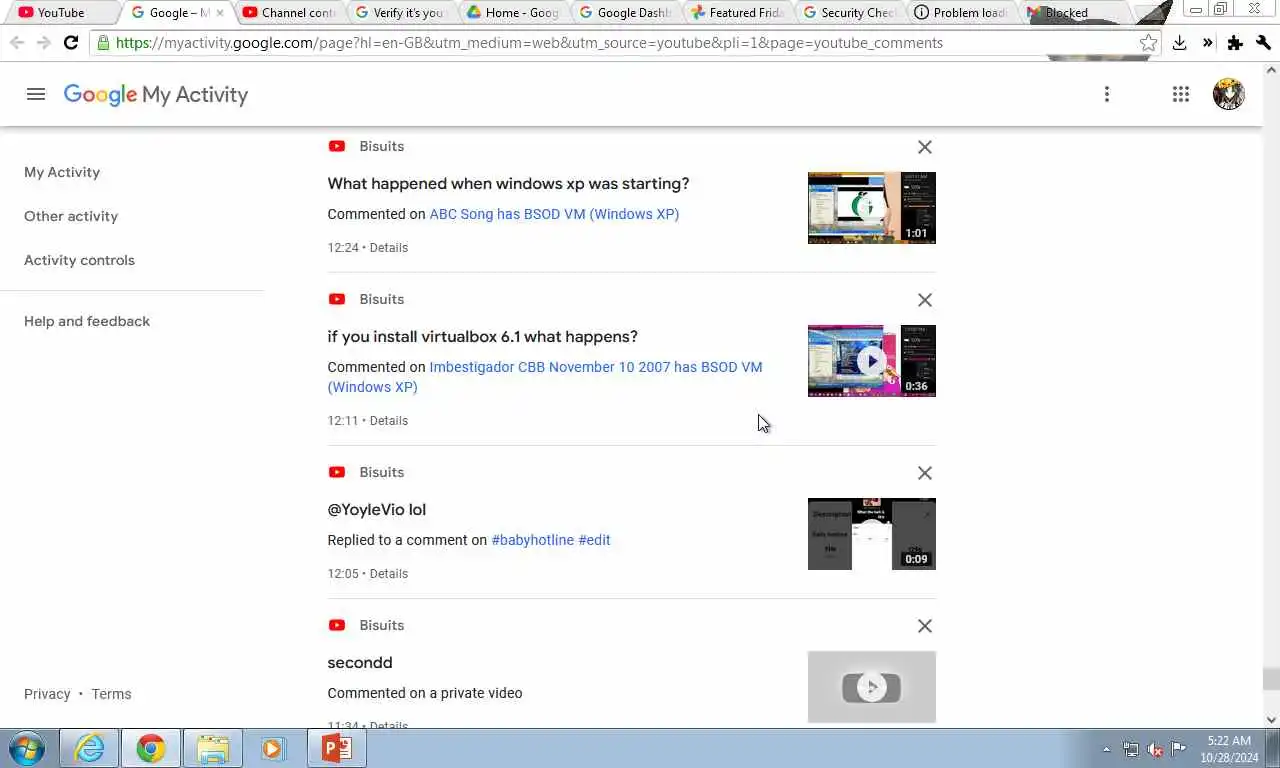The height and width of the screenshot is (768, 1280).
Task: Open the taskbar clock showing 5:22 AM
Action: (x=1229, y=749)
